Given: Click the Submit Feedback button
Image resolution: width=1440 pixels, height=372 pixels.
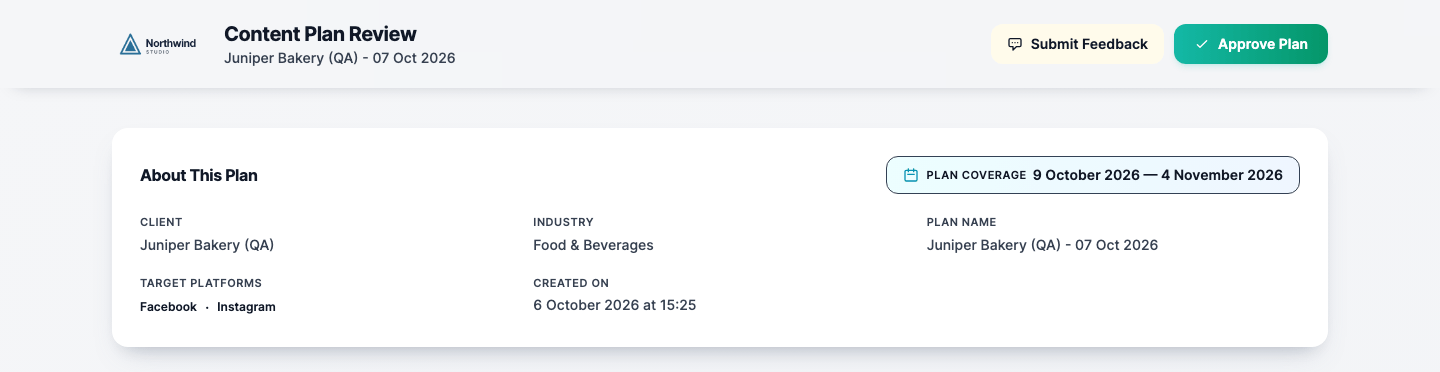Looking at the screenshot, I should pyautogui.click(x=1077, y=44).
